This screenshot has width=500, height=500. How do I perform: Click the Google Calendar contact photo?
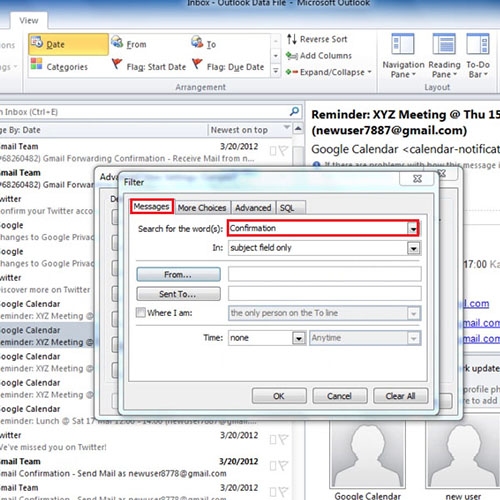click(367, 455)
